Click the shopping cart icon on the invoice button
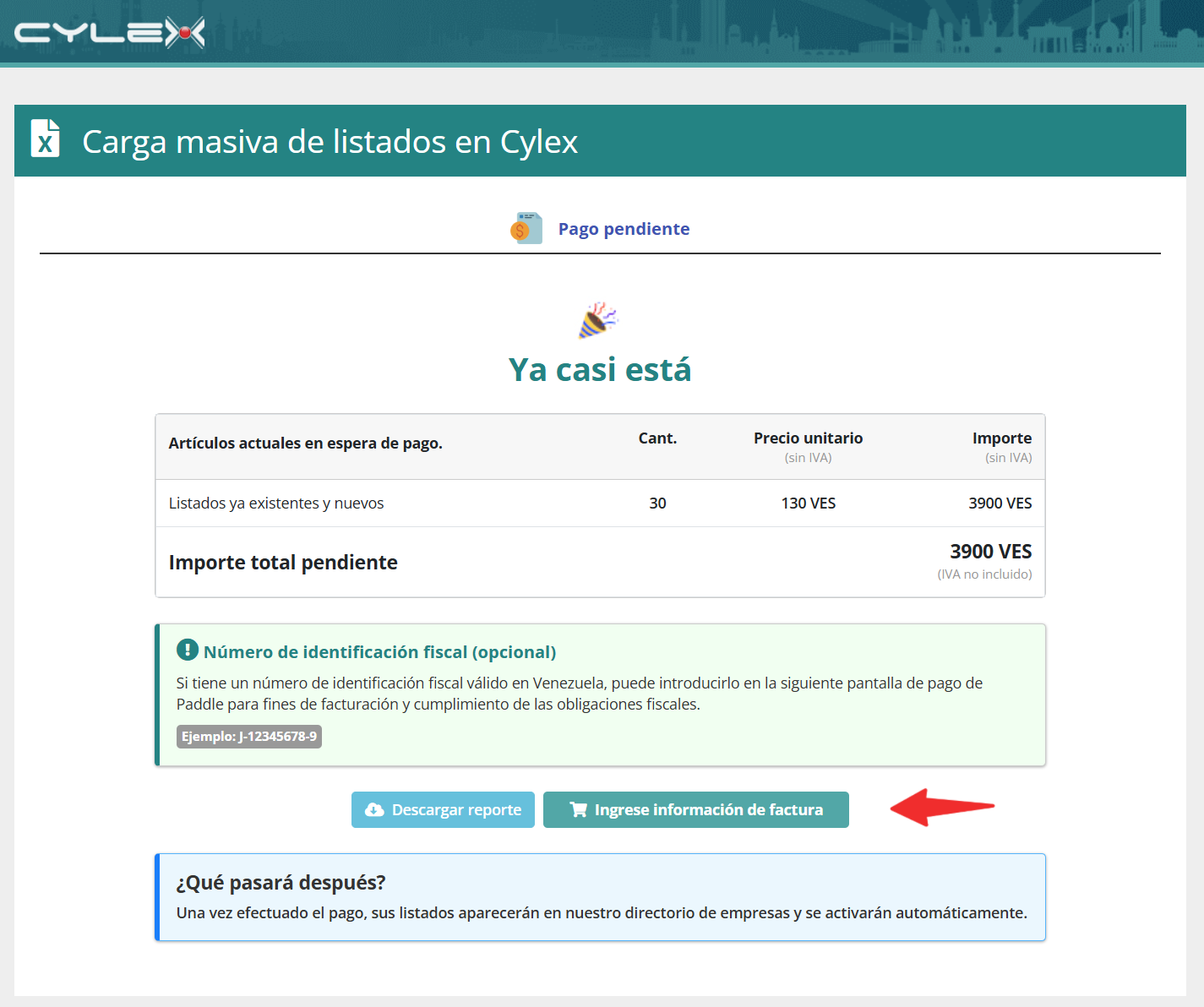Viewport: 1204px width, 1007px height. (579, 810)
